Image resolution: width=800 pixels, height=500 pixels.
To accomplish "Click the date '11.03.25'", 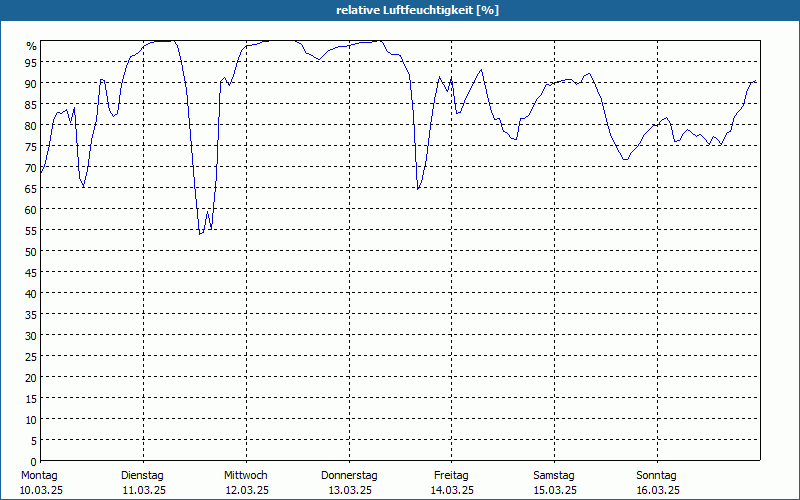I will pyautogui.click(x=144, y=490).
